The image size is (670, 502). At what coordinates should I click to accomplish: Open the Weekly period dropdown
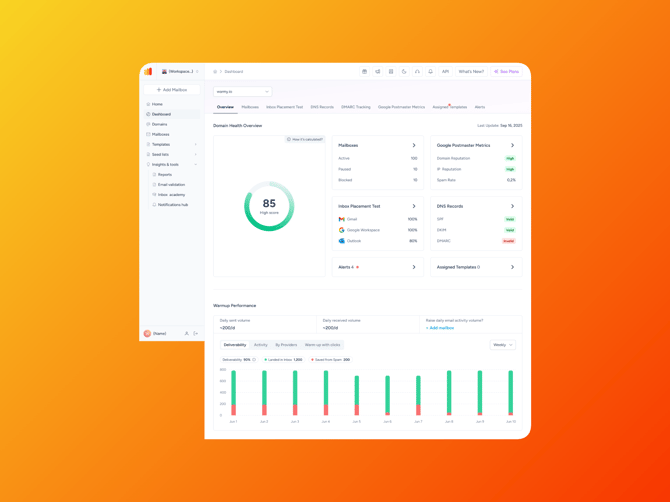pos(502,345)
